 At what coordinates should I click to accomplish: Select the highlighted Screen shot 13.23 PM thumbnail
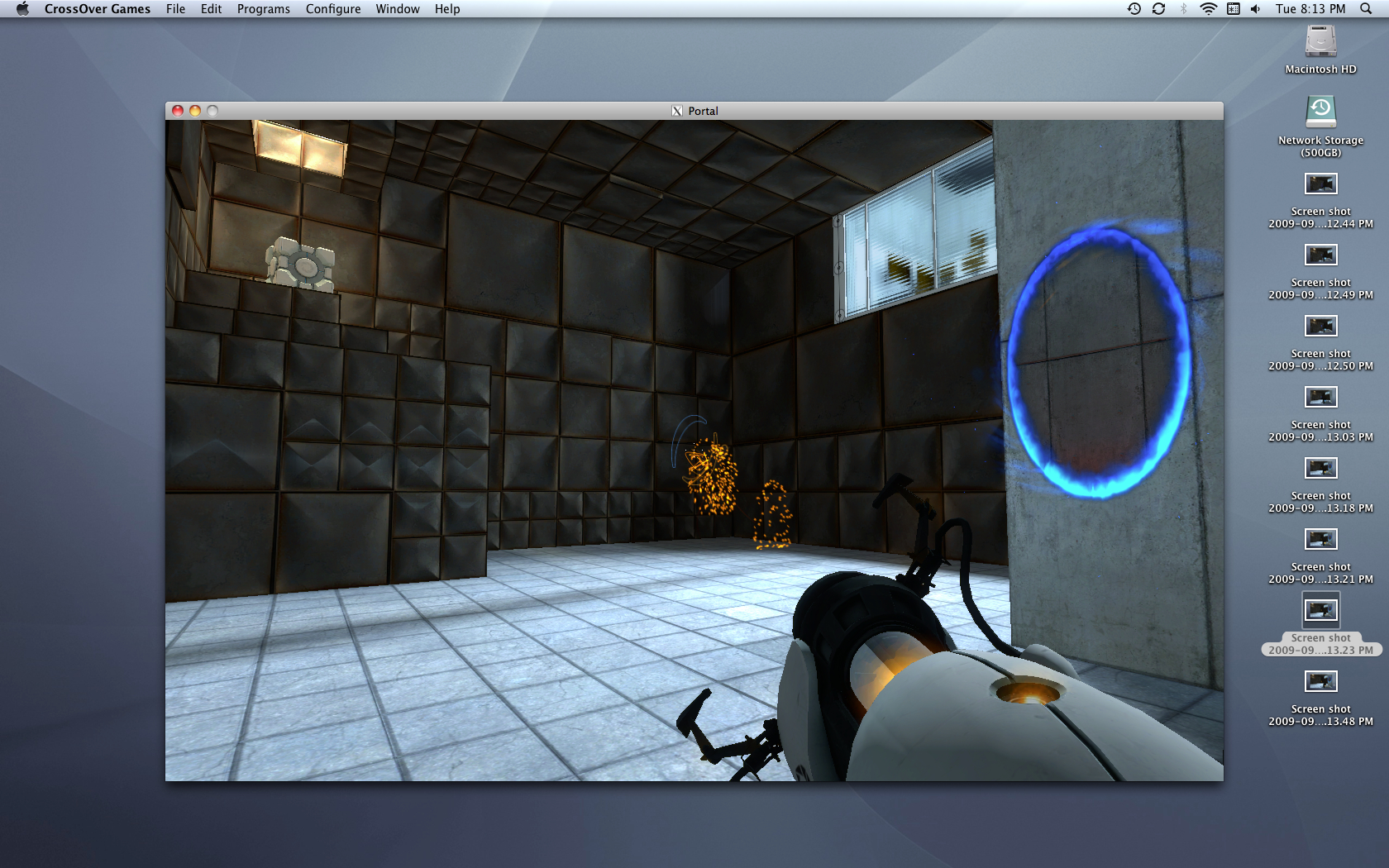(x=1320, y=610)
